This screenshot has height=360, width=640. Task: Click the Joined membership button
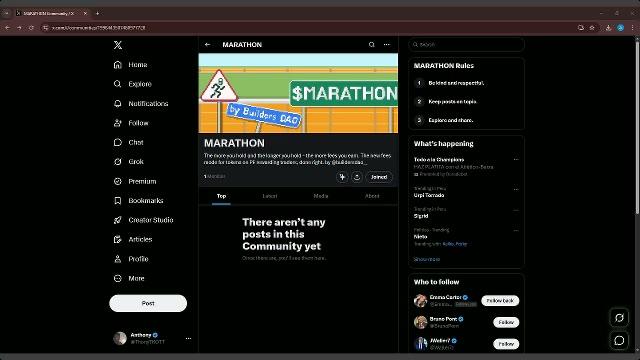tap(379, 177)
